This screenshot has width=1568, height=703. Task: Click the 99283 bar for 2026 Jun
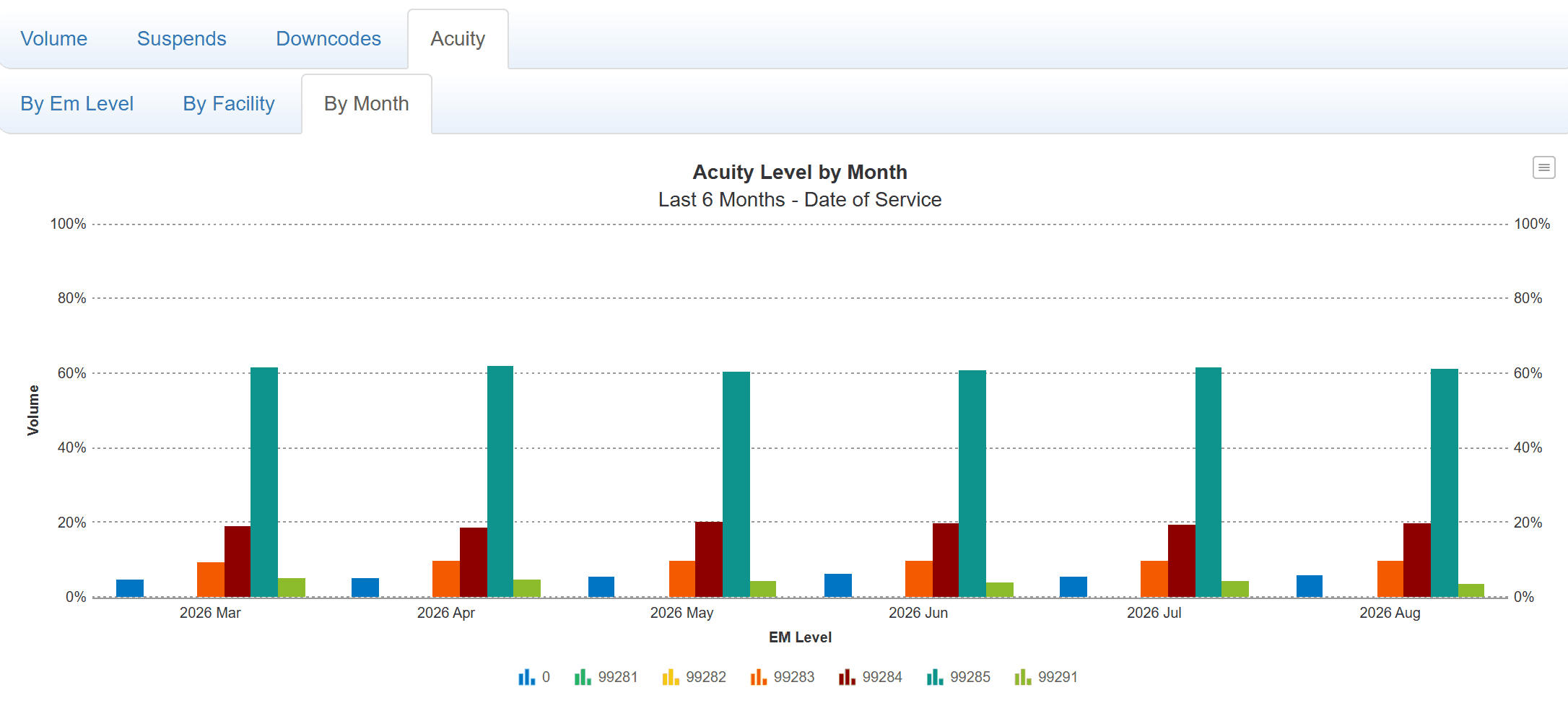[919, 579]
